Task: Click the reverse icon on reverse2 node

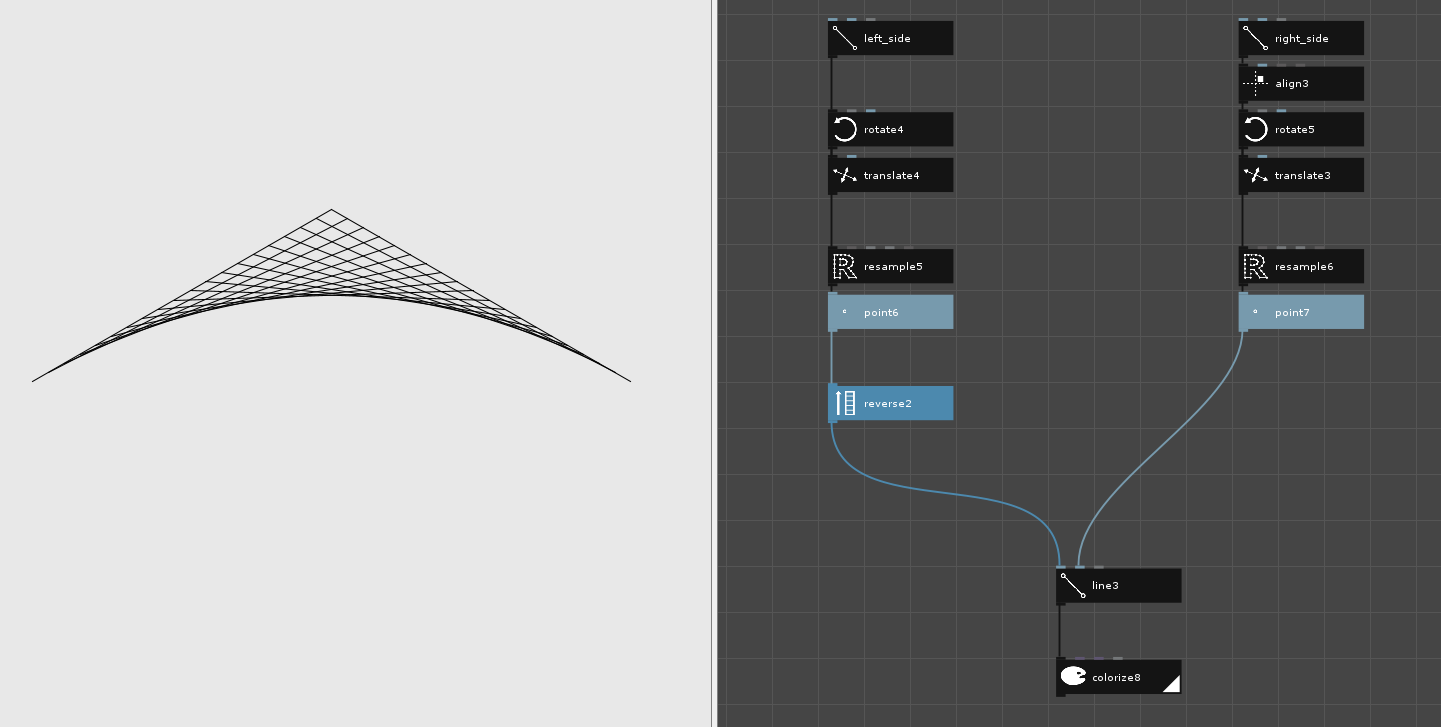Action: [845, 403]
